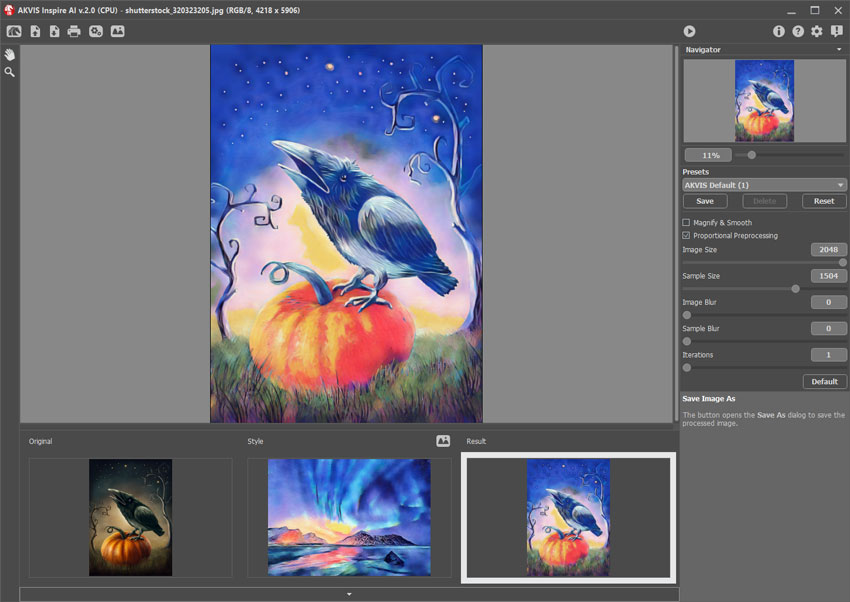Click the Sample Size 1504 value field
Image resolution: width=850 pixels, height=602 pixels.
pos(828,276)
